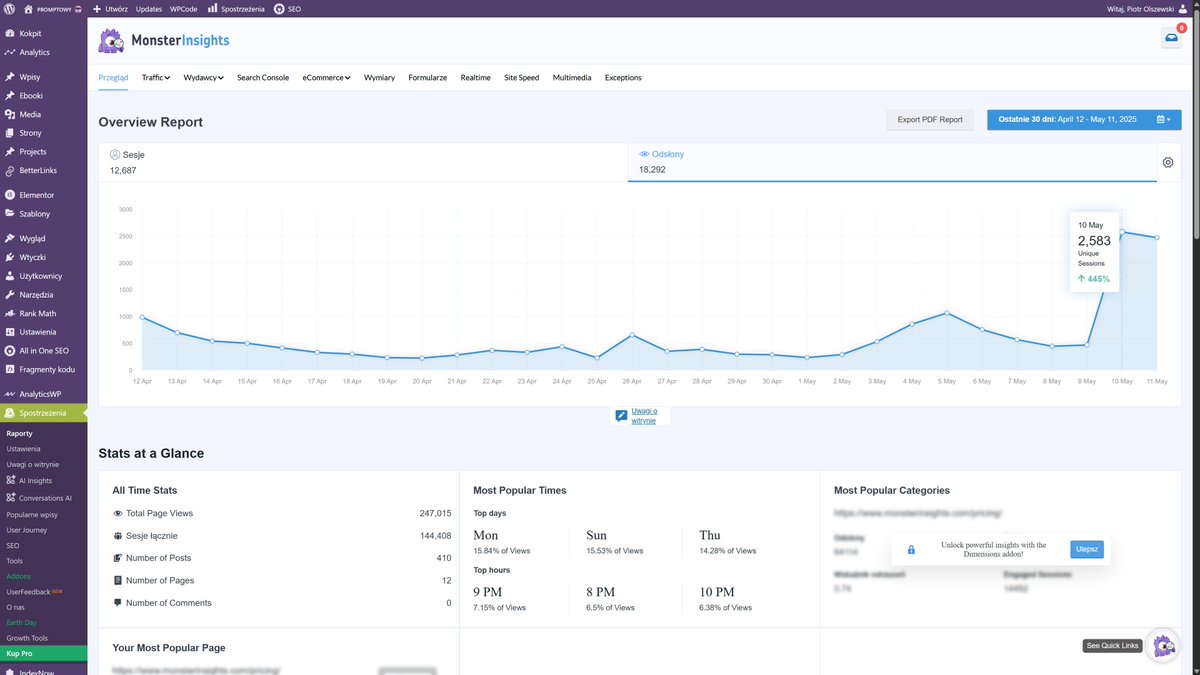
Task: Open the Media library icon
Action: (x=9, y=114)
